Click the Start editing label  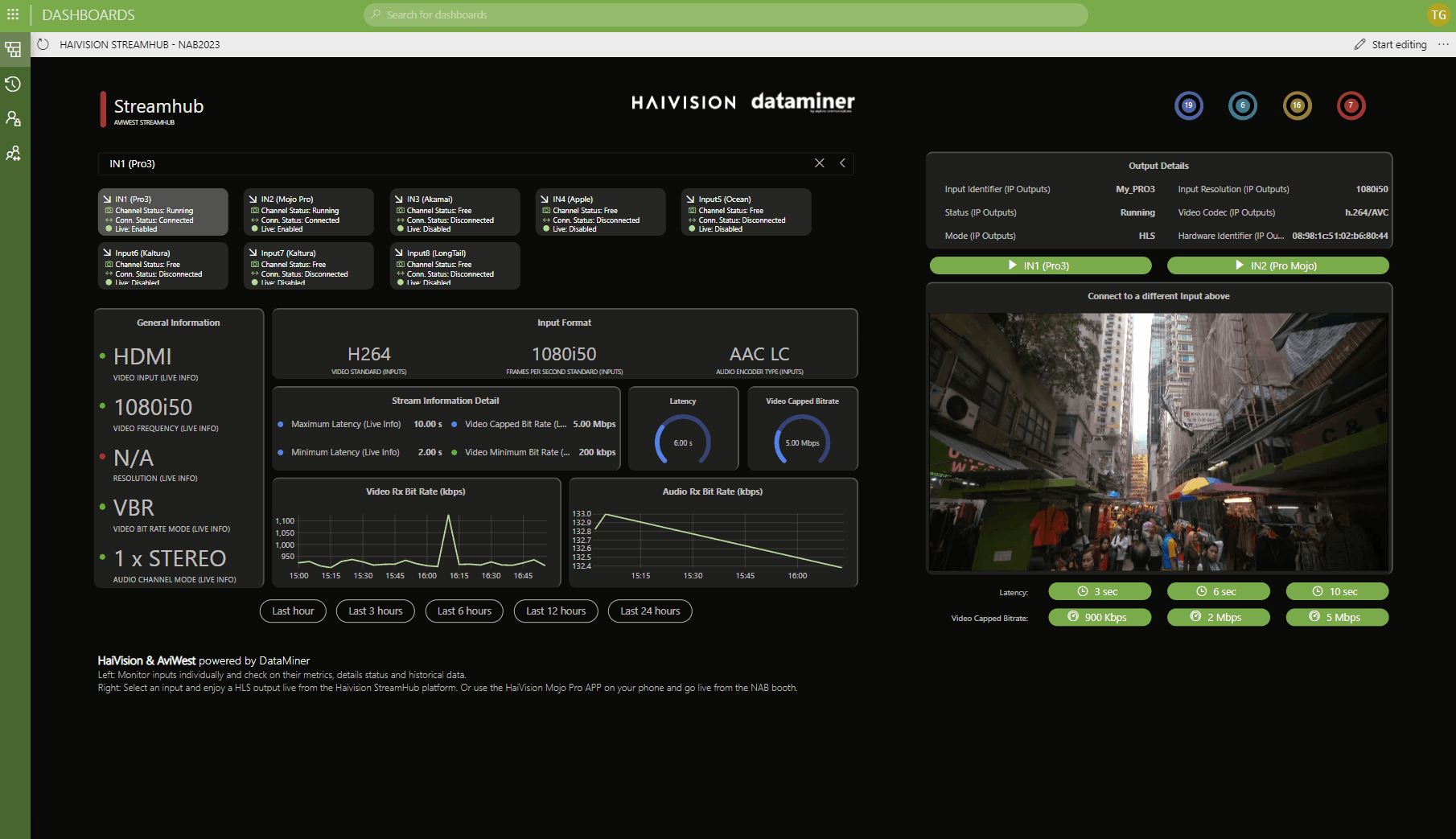pyautogui.click(x=1399, y=44)
